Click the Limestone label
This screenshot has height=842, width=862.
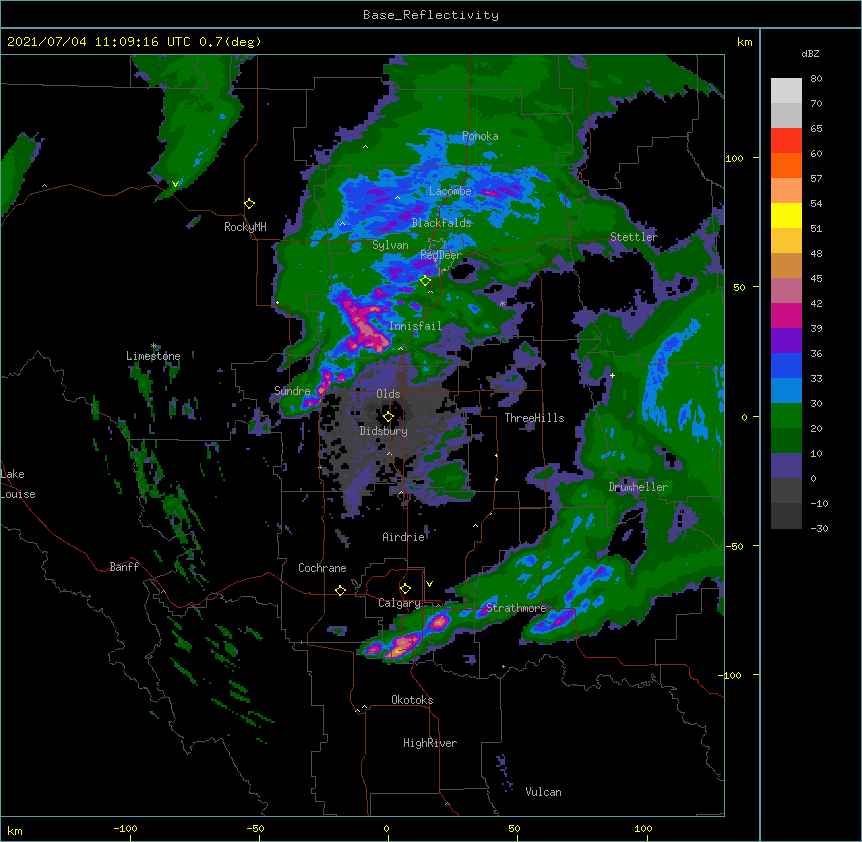153,356
